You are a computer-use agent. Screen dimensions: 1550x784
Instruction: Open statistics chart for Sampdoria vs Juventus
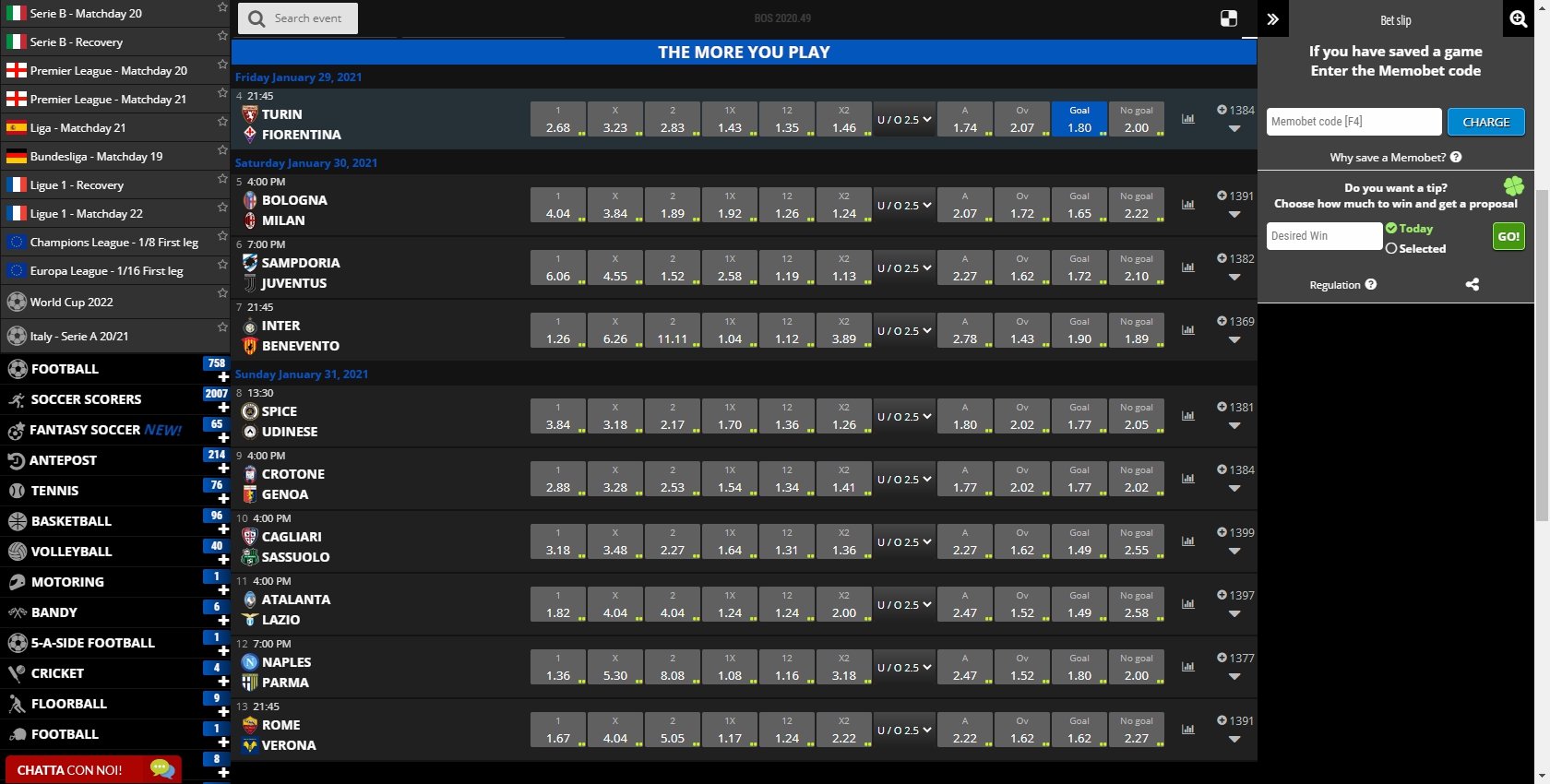tap(1188, 267)
